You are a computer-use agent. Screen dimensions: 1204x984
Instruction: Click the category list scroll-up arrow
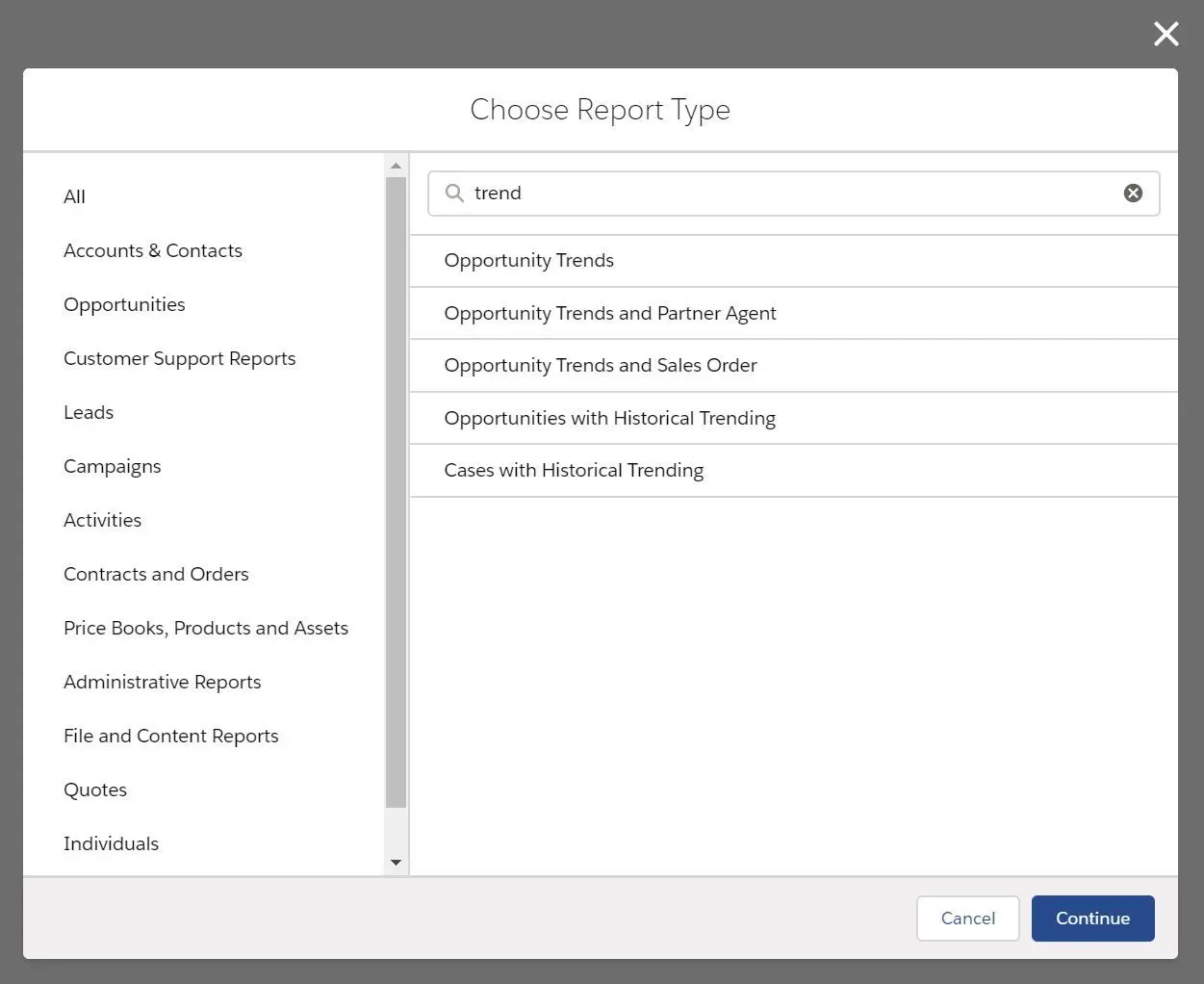pos(396,166)
